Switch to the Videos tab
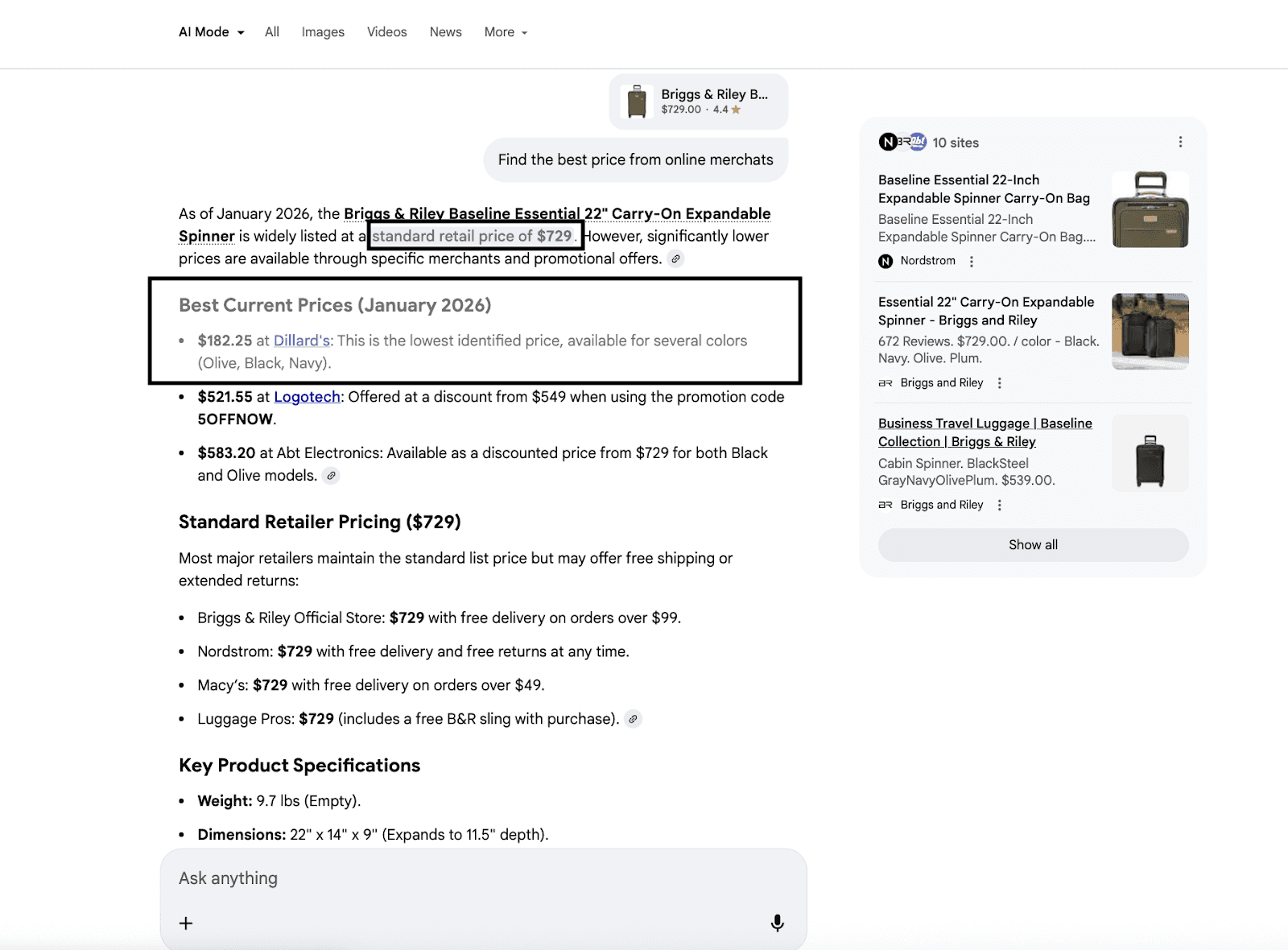Screen dimensions: 1288x950 [387, 32]
